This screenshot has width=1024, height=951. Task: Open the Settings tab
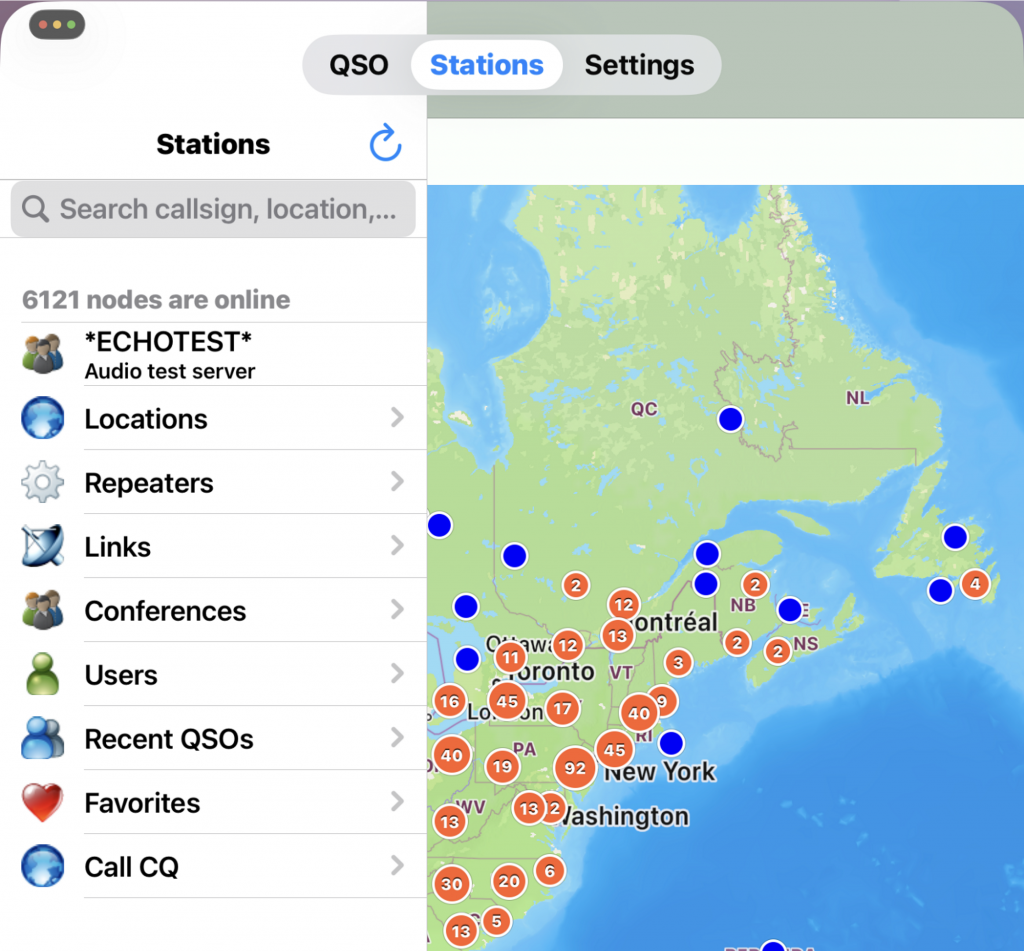(639, 66)
